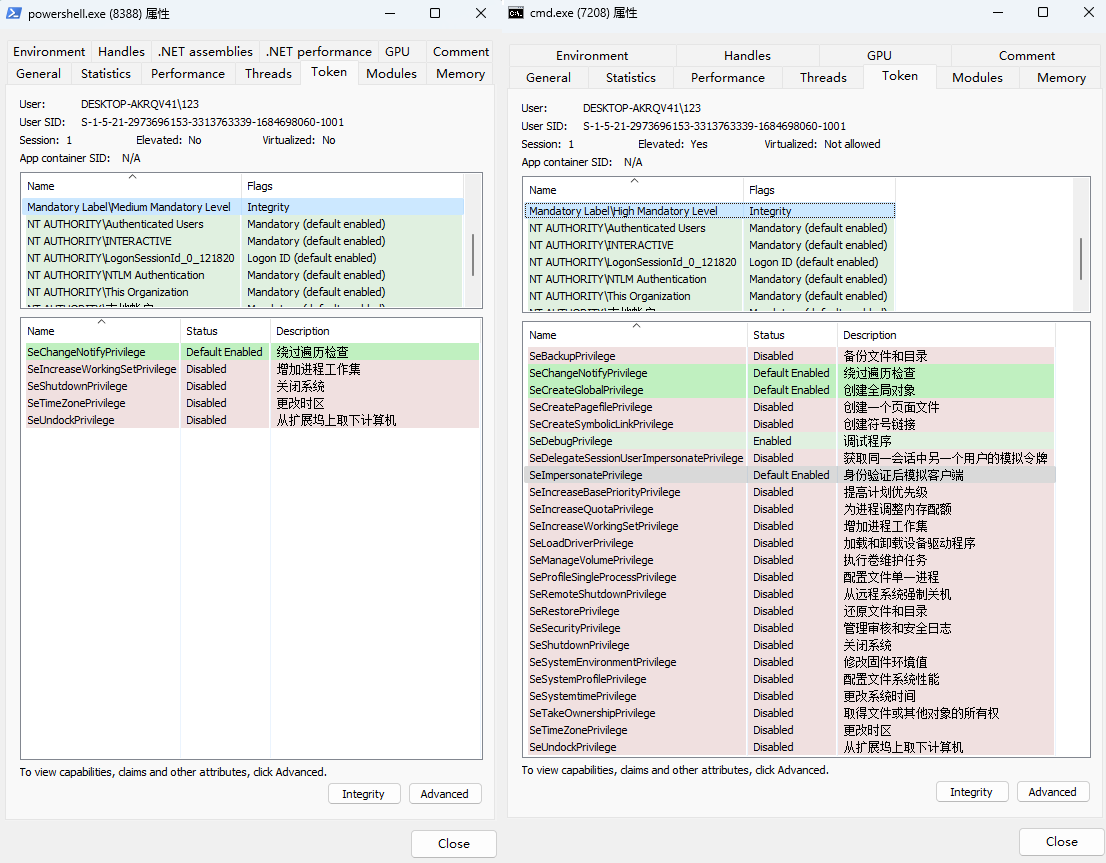Open Comment tab in cmd.exe window
Screen dimensions: 1106x863
click(1026, 55)
